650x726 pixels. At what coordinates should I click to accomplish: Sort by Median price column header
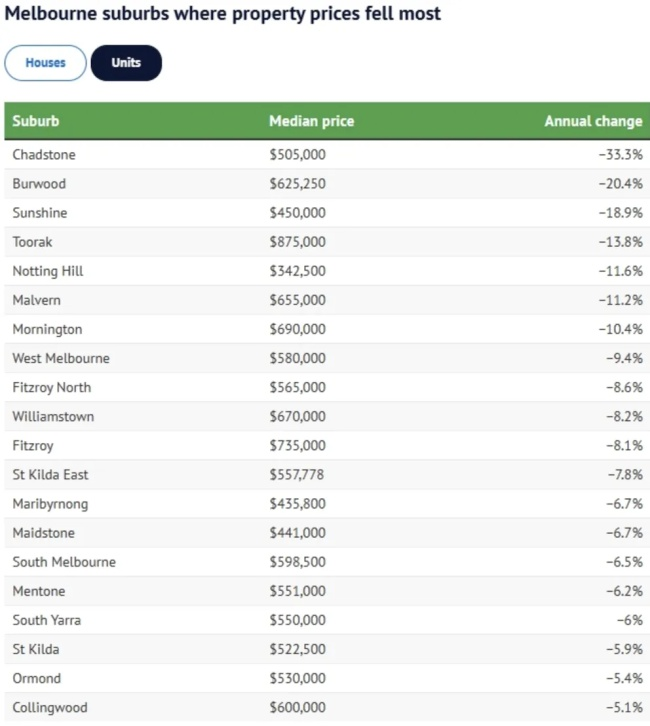coord(311,121)
